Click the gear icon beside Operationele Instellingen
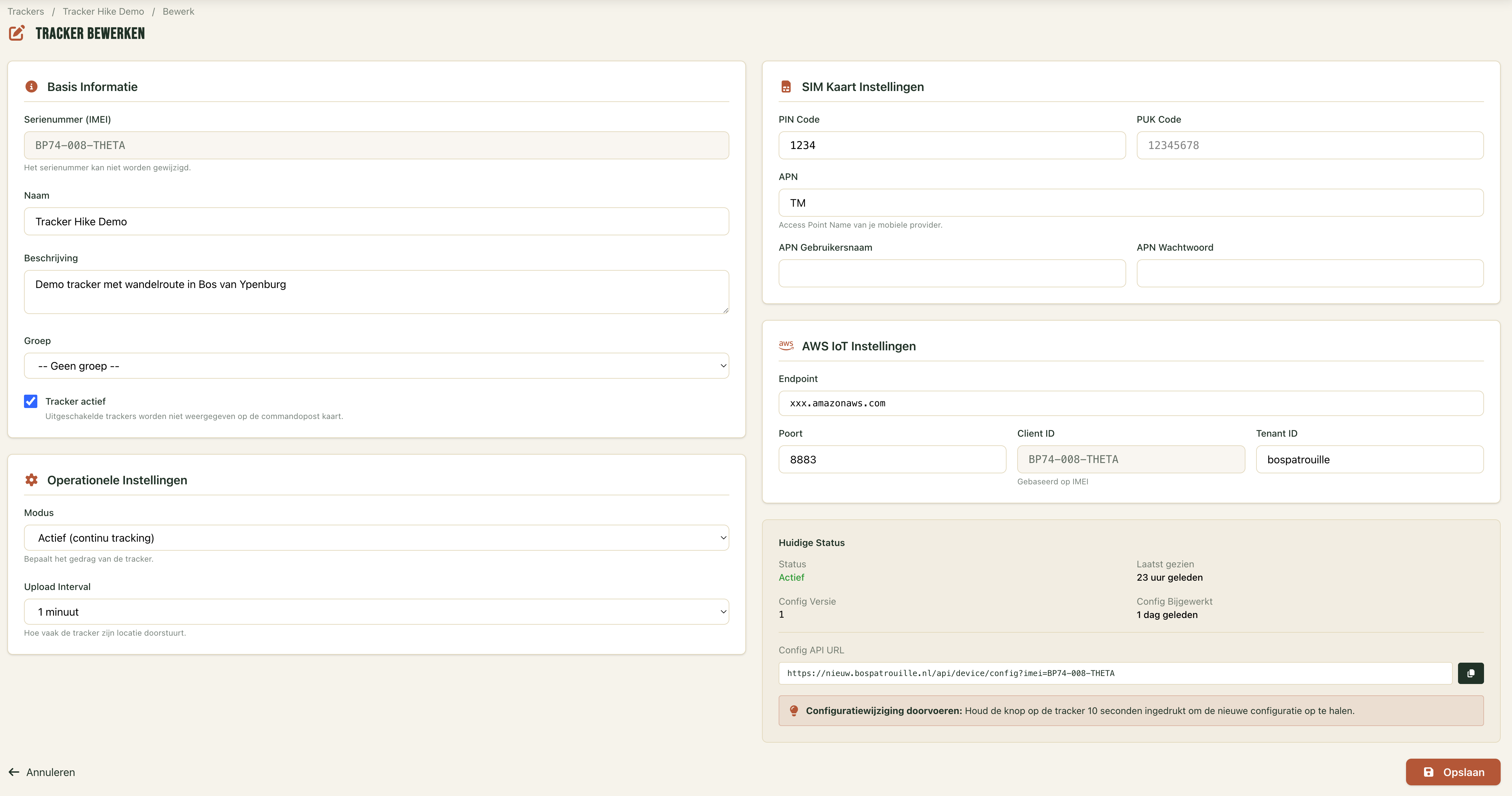The width and height of the screenshot is (1512, 796). (x=32, y=480)
